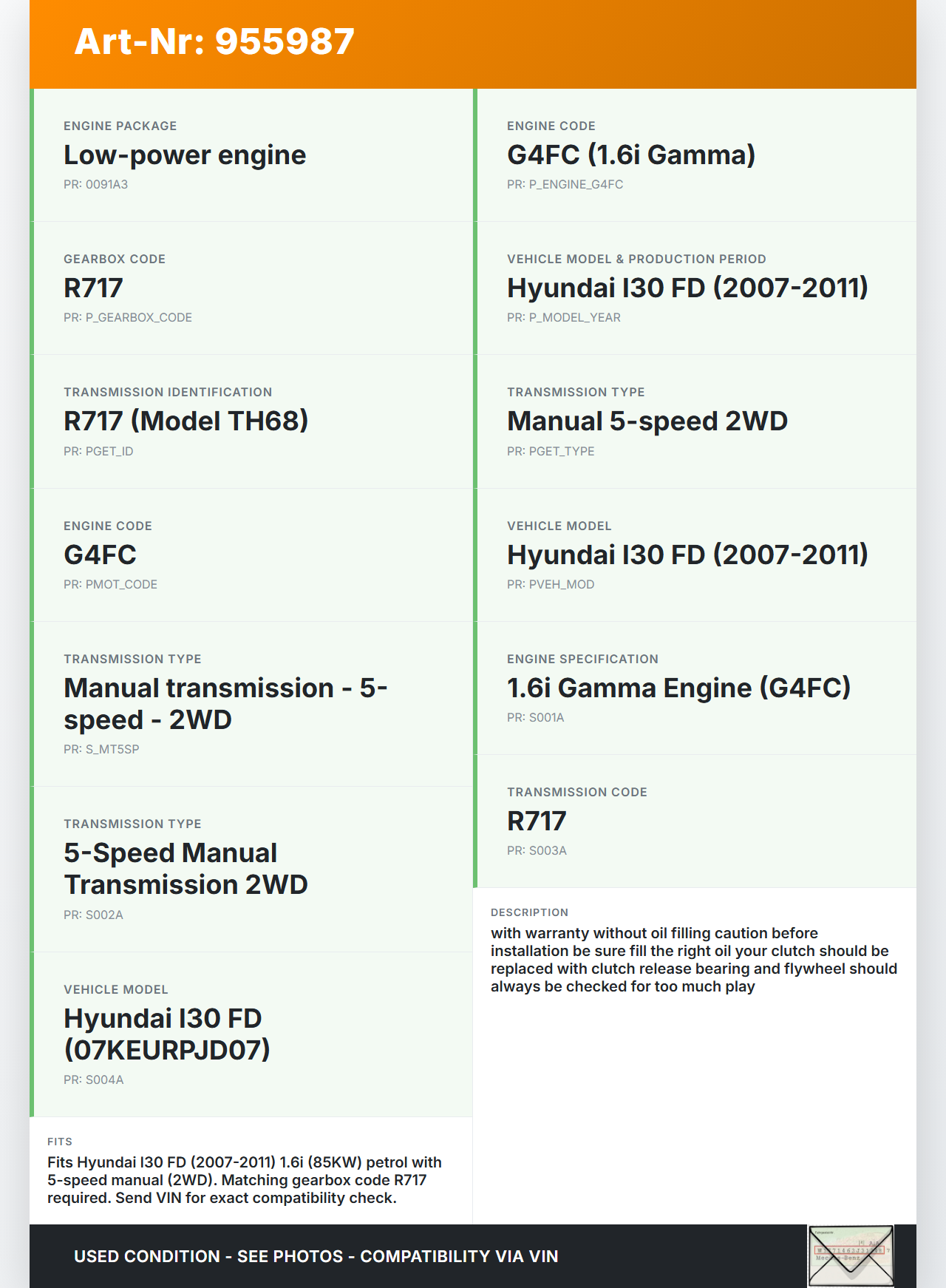Viewport: 946px width, 1288px height.
Task: Select R717 (Model TH68) transmission identification
Action: point(186,421)
